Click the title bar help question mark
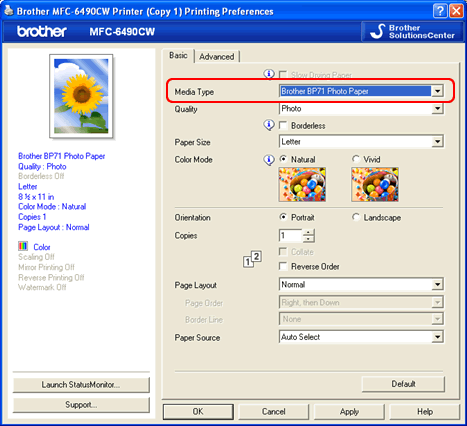The height and width of the screenshot is (426, 467). [440, 11]
